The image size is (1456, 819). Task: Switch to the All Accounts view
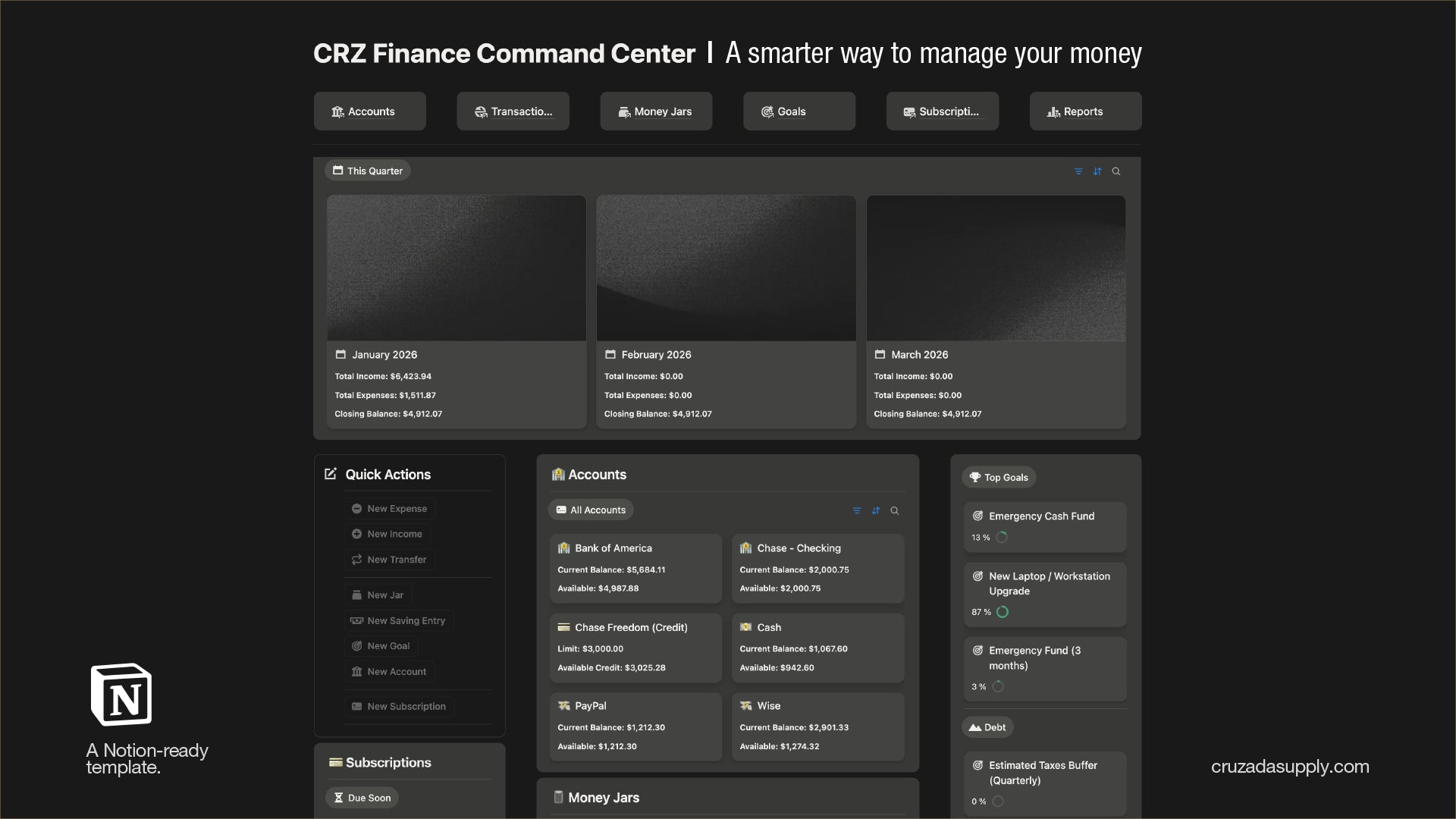click(591, 510)
